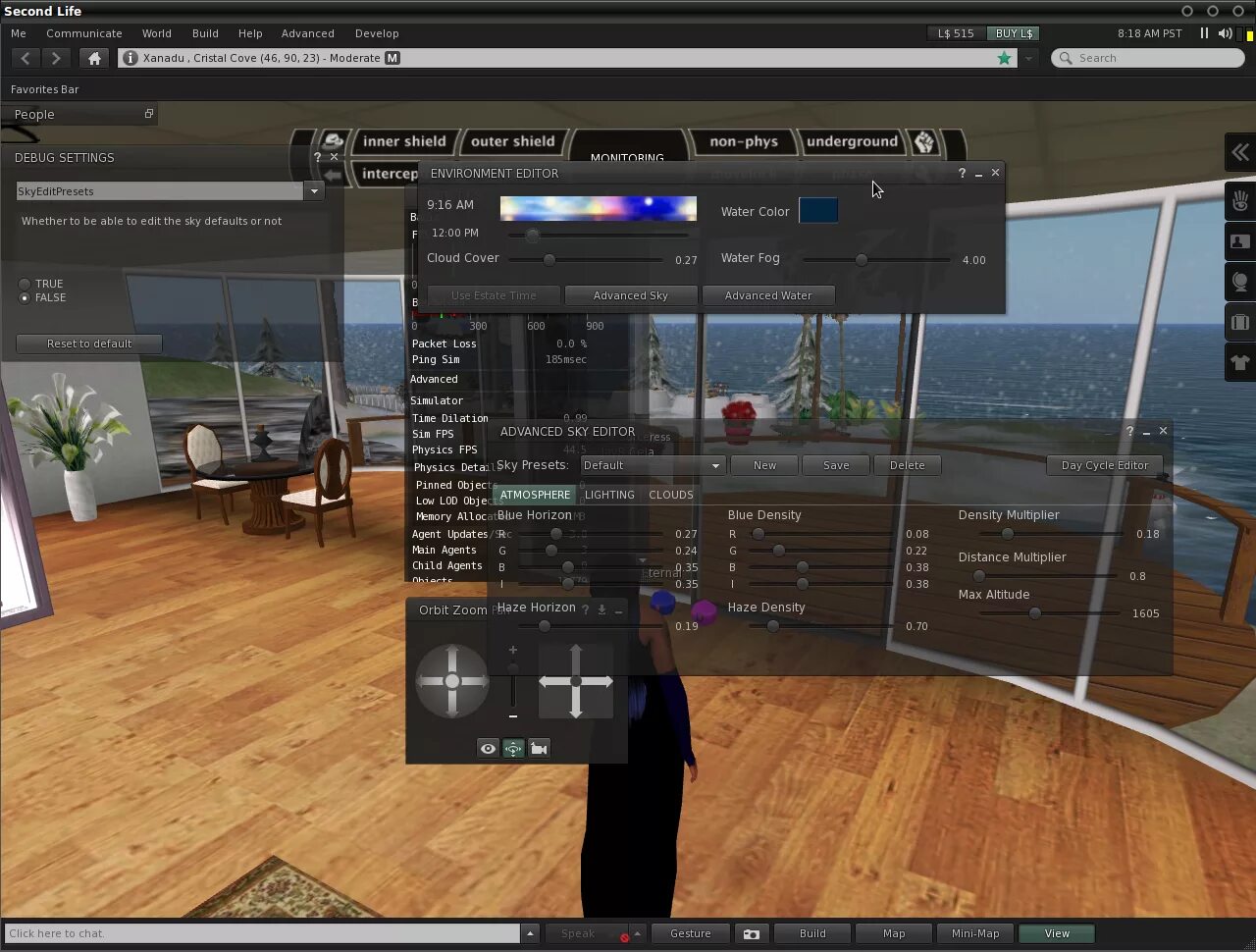Adjust the Cloud Cover slider

click(x=587, y=260)
